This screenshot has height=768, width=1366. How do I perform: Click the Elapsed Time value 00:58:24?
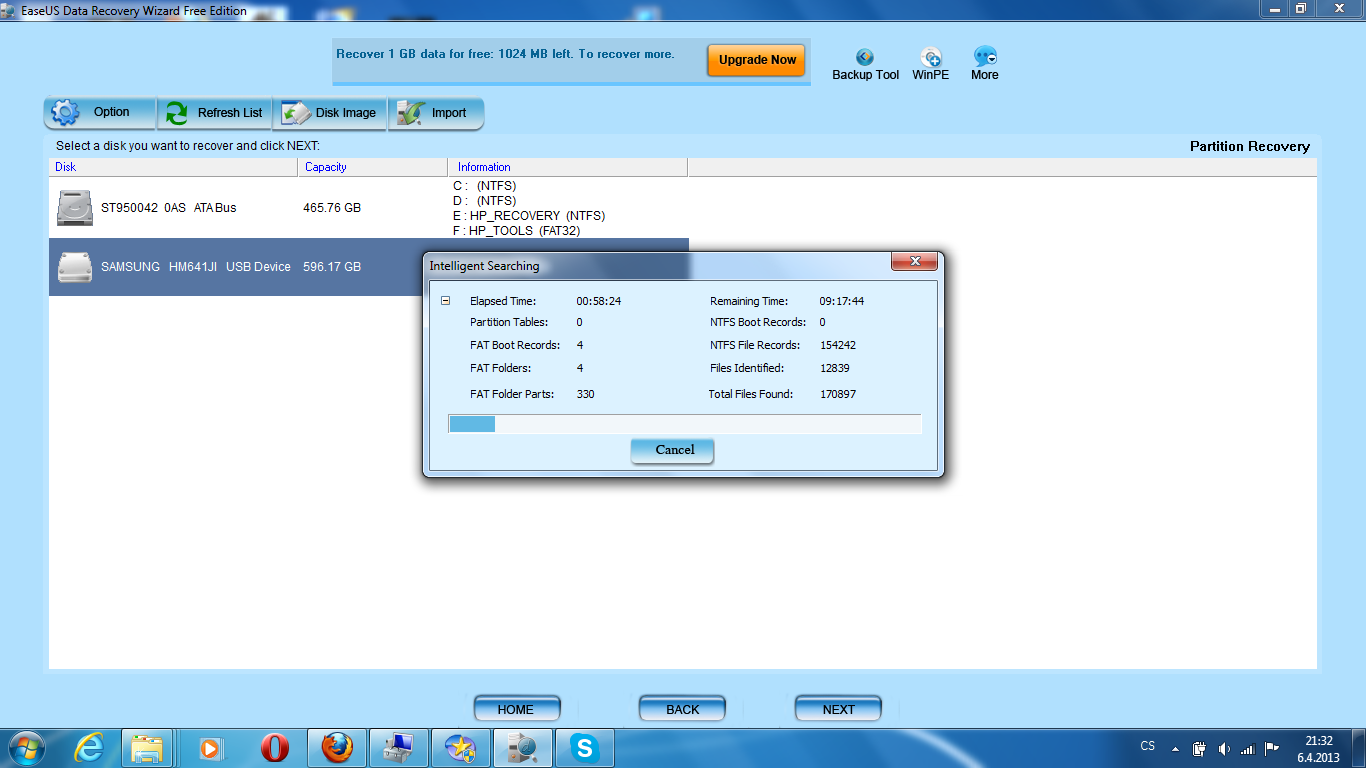point(599,301)
